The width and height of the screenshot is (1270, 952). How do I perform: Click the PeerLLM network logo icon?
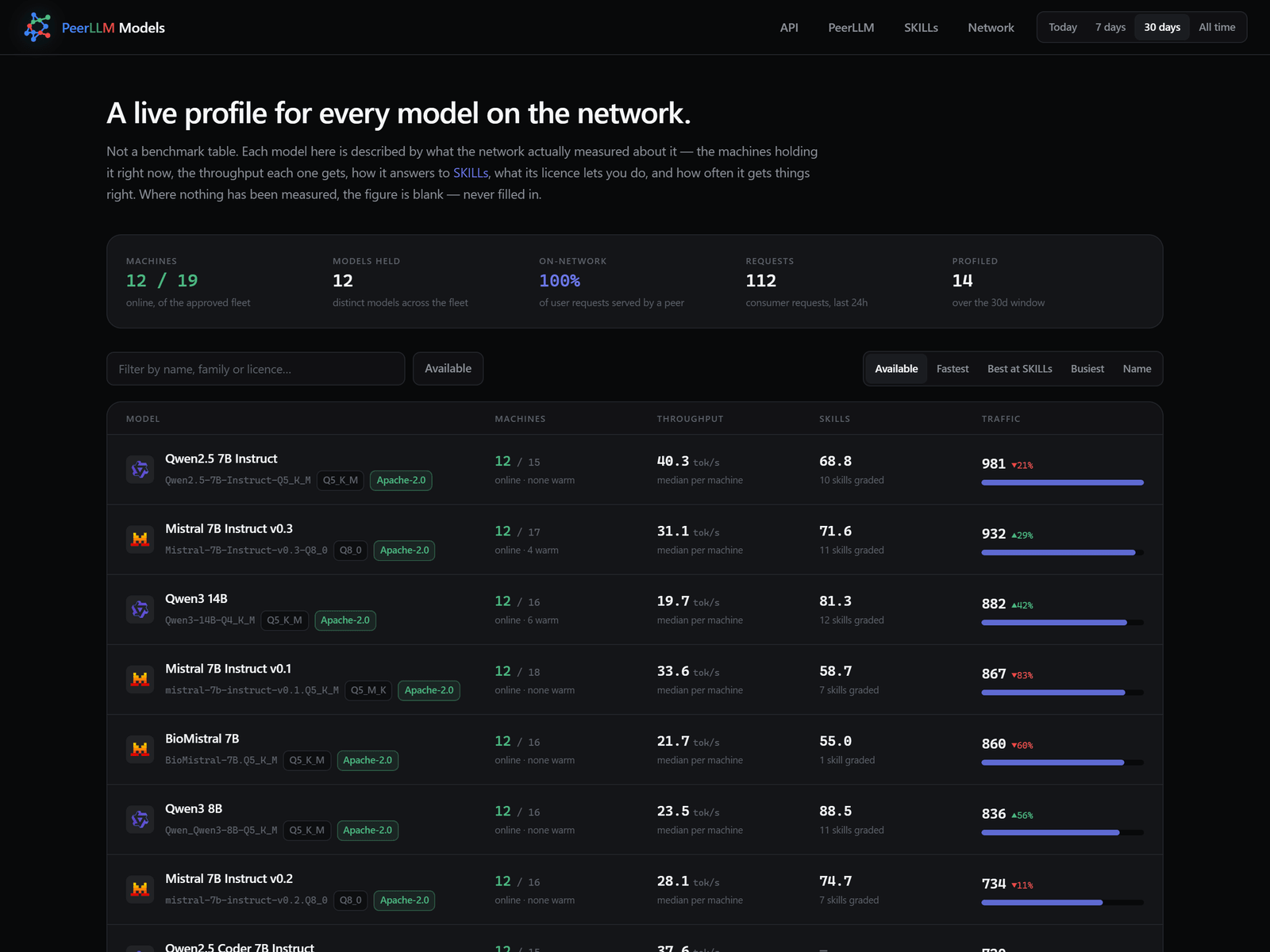coord(37,27)
